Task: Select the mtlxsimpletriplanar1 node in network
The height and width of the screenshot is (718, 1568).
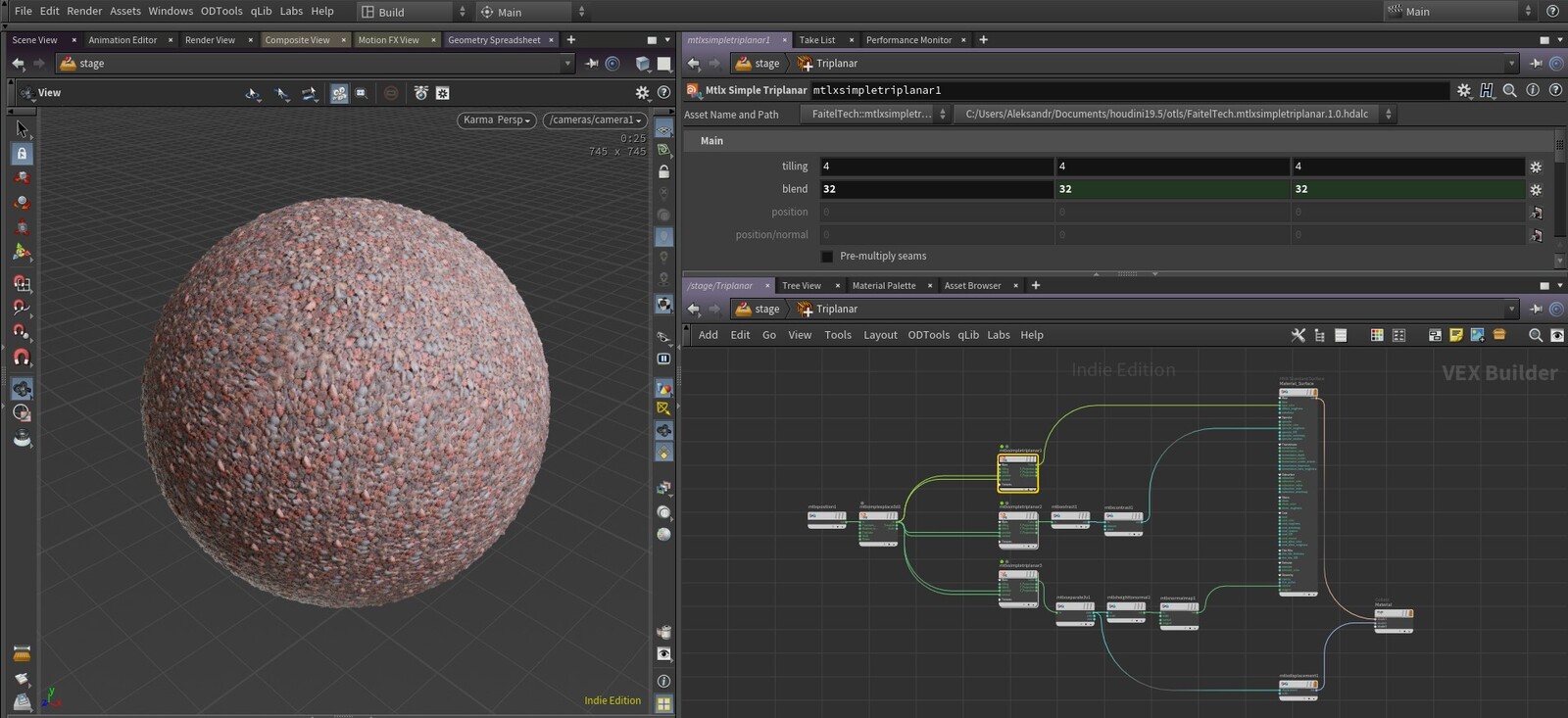Action: tap(1017, 472)
